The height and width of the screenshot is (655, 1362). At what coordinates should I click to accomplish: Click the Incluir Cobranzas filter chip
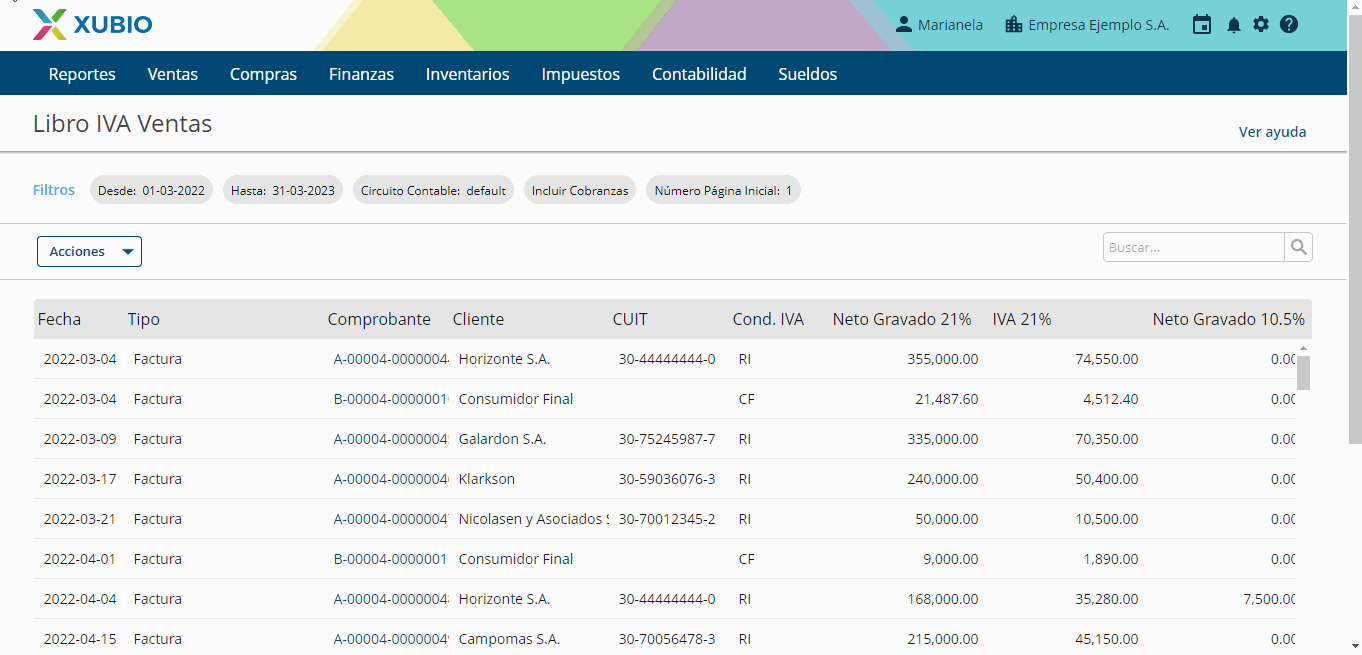[x=580, y=190]
